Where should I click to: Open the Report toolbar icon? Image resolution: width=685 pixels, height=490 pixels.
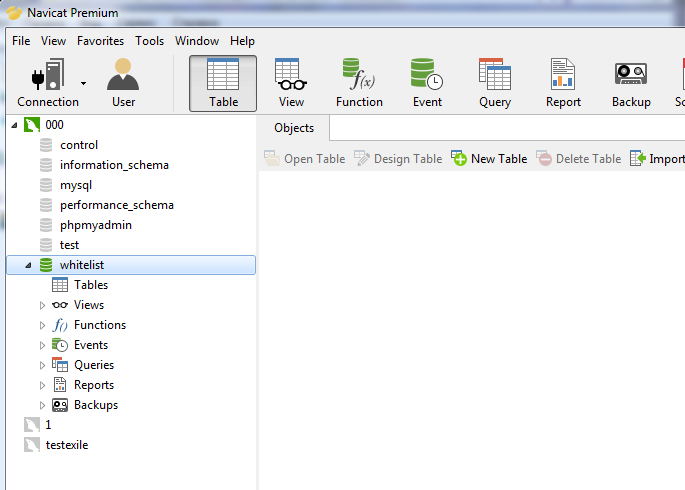coord(563,83)
